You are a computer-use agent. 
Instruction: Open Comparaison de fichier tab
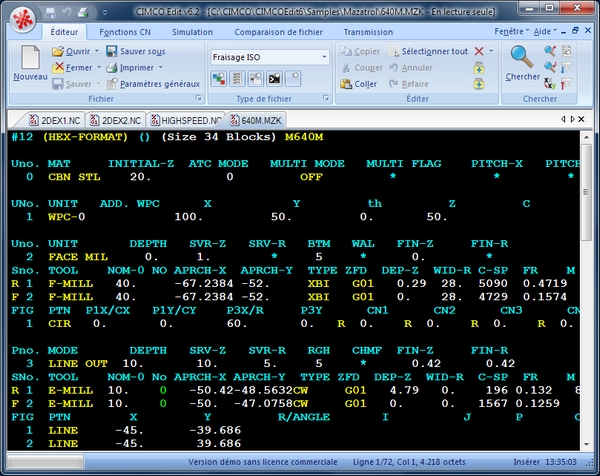tap(279, 32)
